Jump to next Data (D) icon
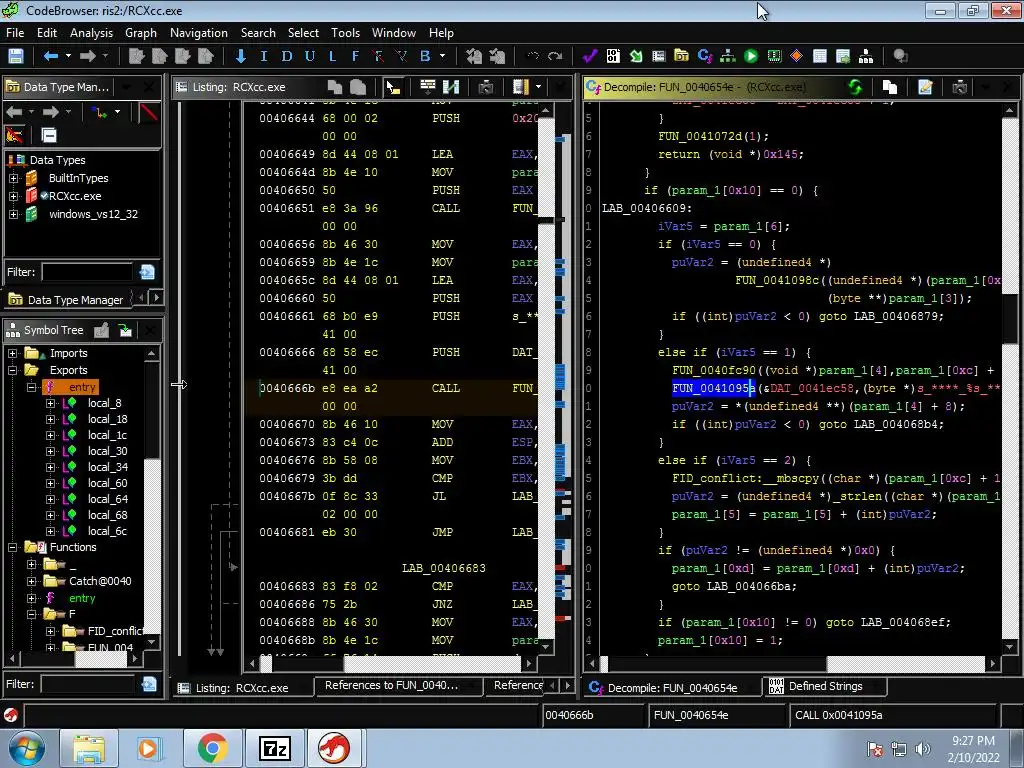Screen dimensions: 1024x768 [x=287, y=56]
